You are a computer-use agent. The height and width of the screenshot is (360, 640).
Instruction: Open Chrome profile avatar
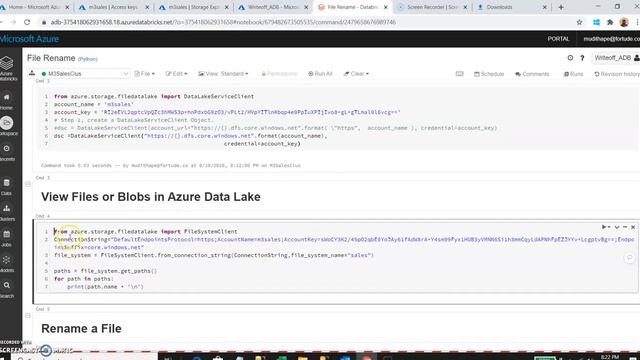(624, 22)
